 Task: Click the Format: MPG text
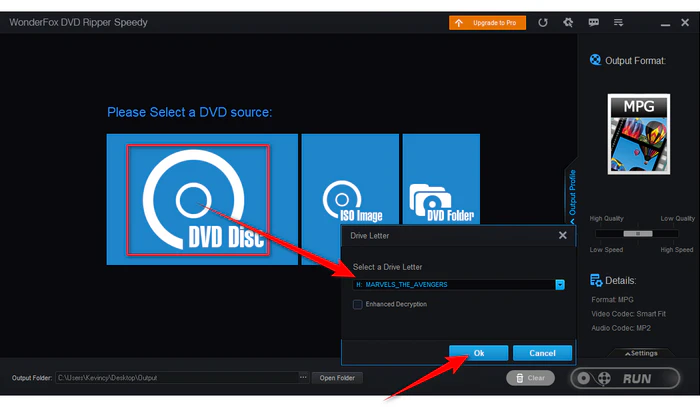[x=612, y=299]
